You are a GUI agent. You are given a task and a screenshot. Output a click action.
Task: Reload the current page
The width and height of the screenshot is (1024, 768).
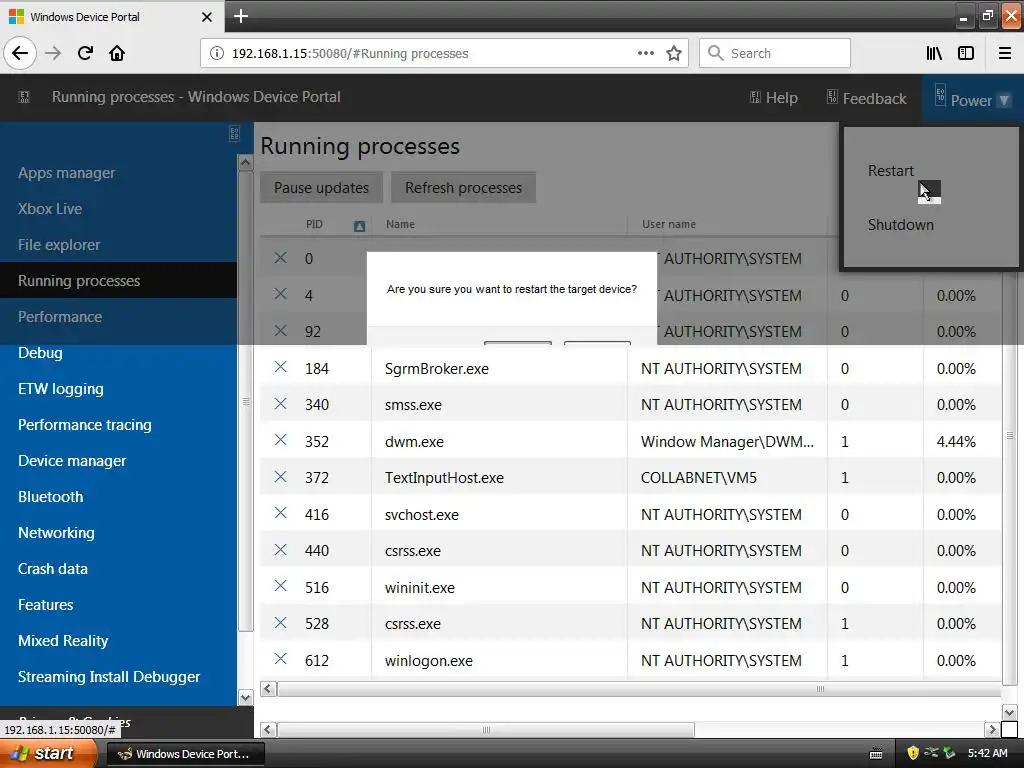coord(85,53)
